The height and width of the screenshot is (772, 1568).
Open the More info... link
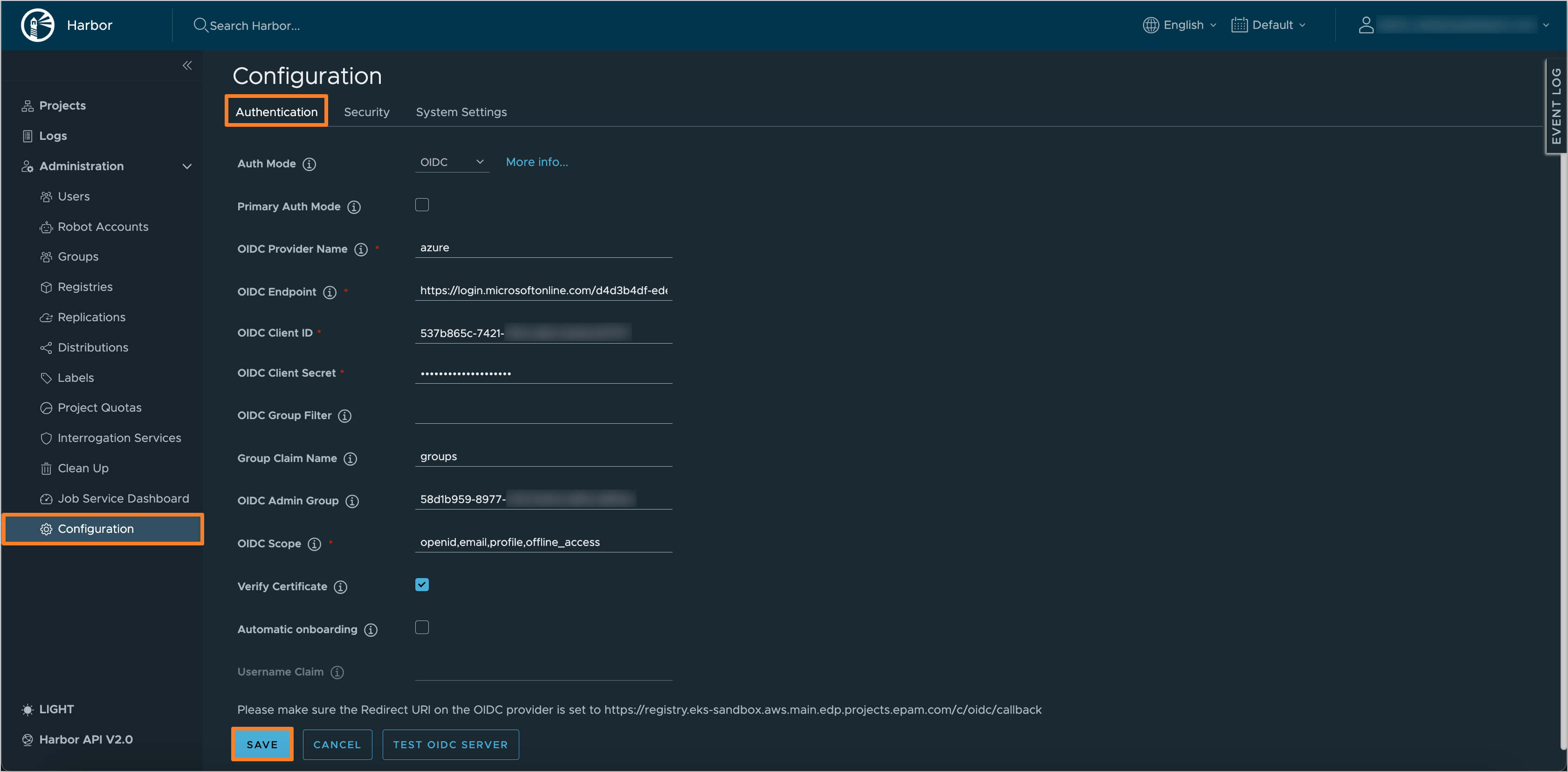536,162
